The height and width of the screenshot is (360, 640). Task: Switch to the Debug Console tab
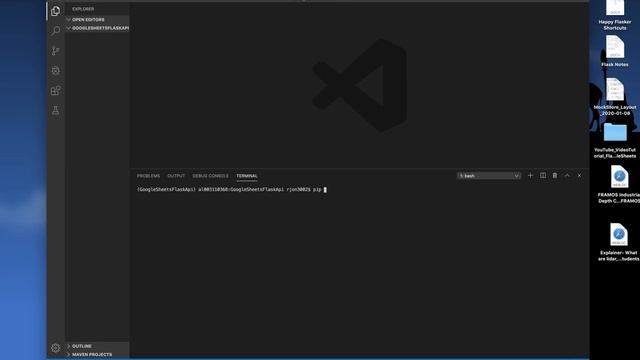tap(210, 176)
